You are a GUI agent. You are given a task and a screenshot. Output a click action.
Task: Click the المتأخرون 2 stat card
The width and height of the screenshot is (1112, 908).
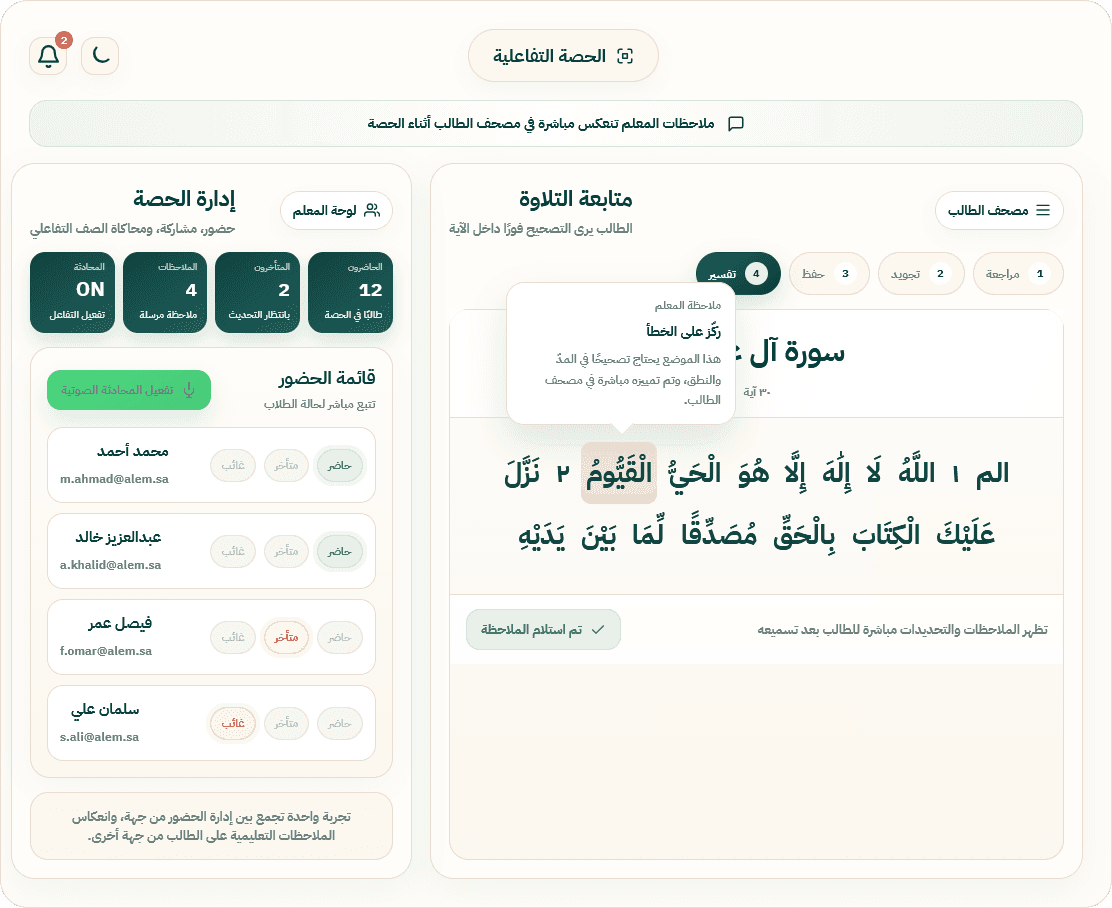click(x=257, y=292)
